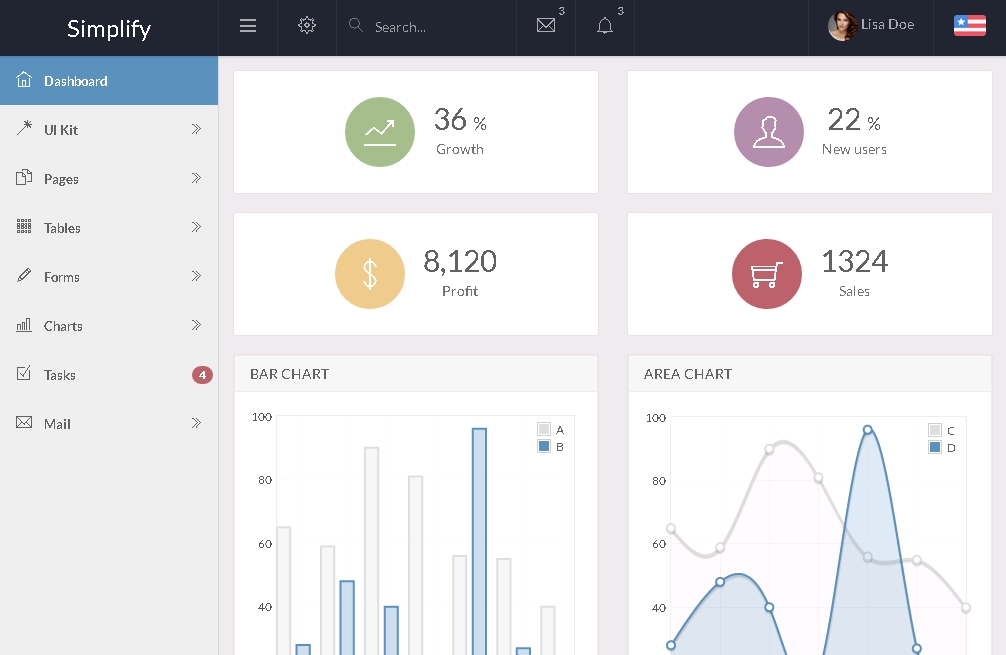Expand the Charts sidebar submenu
Viewport: 1006px width, 655px height.
pos(108,326)
